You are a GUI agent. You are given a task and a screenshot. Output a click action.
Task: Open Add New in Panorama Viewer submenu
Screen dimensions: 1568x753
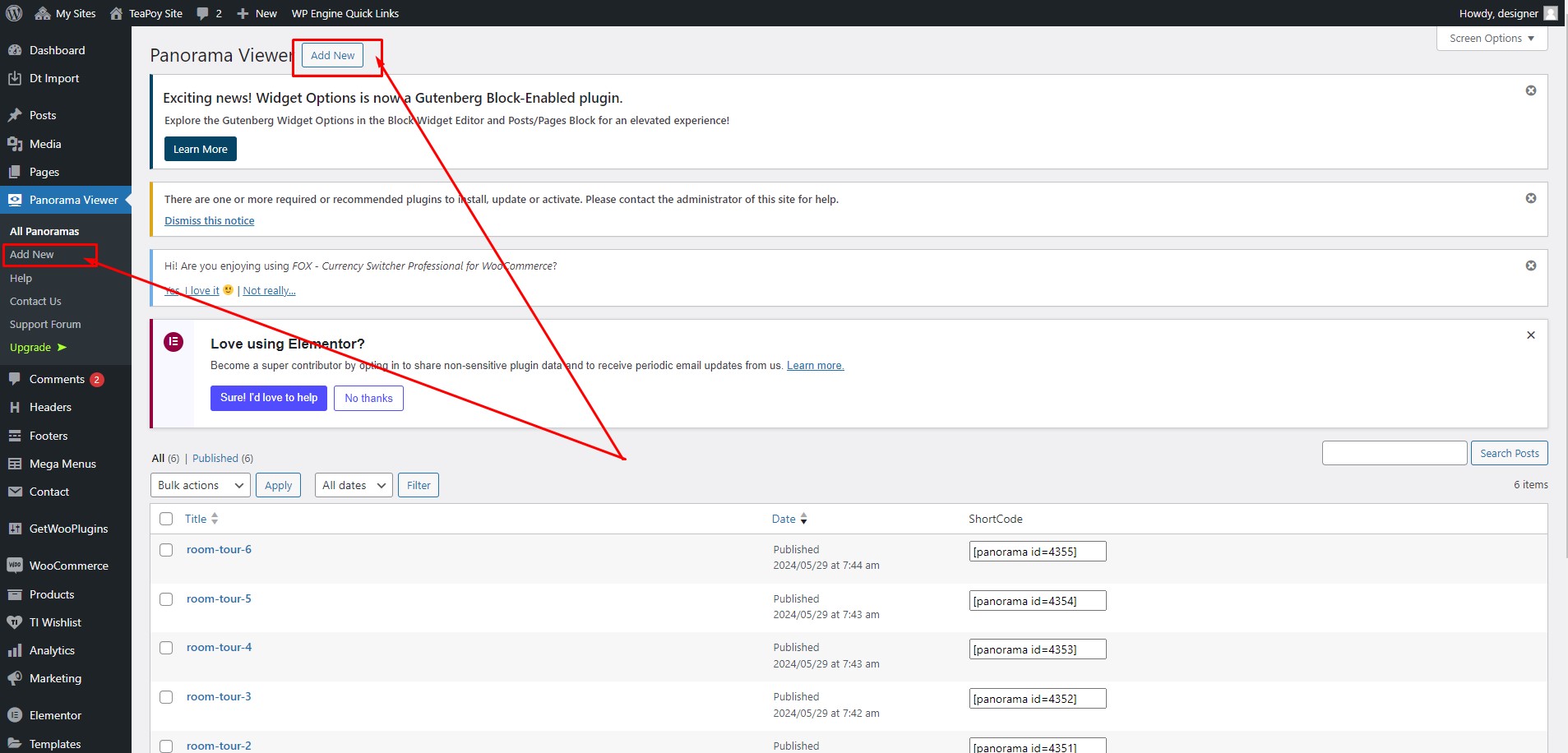pyautogui.click(x=31, y=255)
